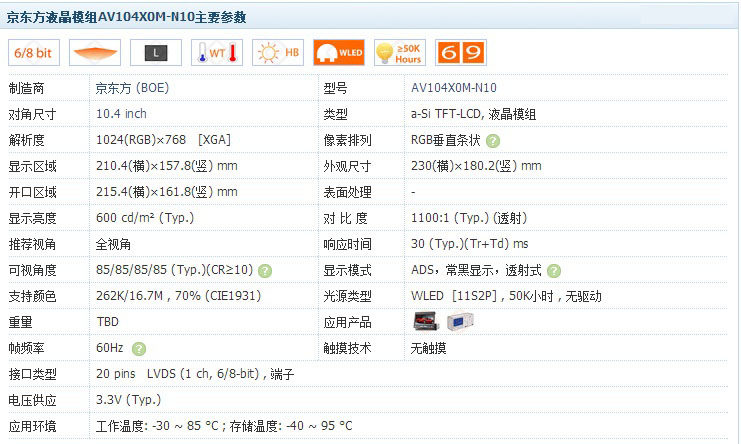Click the orange wide viewing angle icon
Screen dimensions: 741x444
pyautogui.click(x=95, y=53)
